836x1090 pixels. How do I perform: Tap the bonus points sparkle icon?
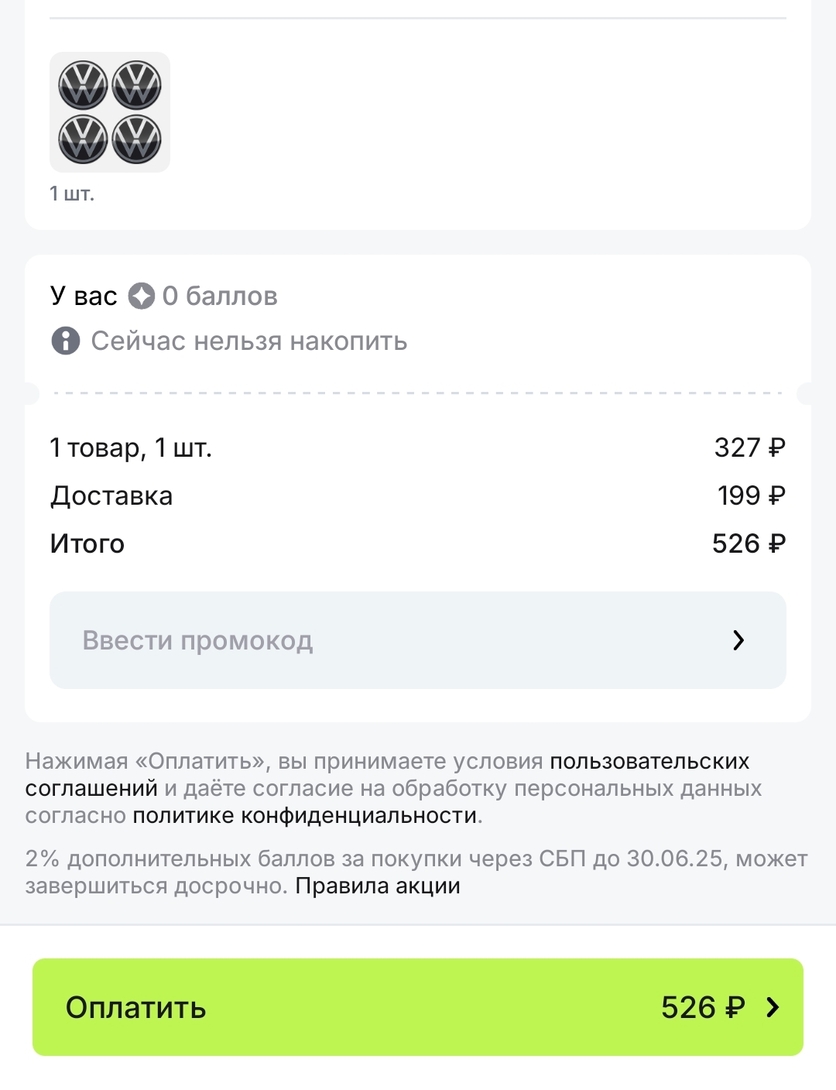[142, 296]
